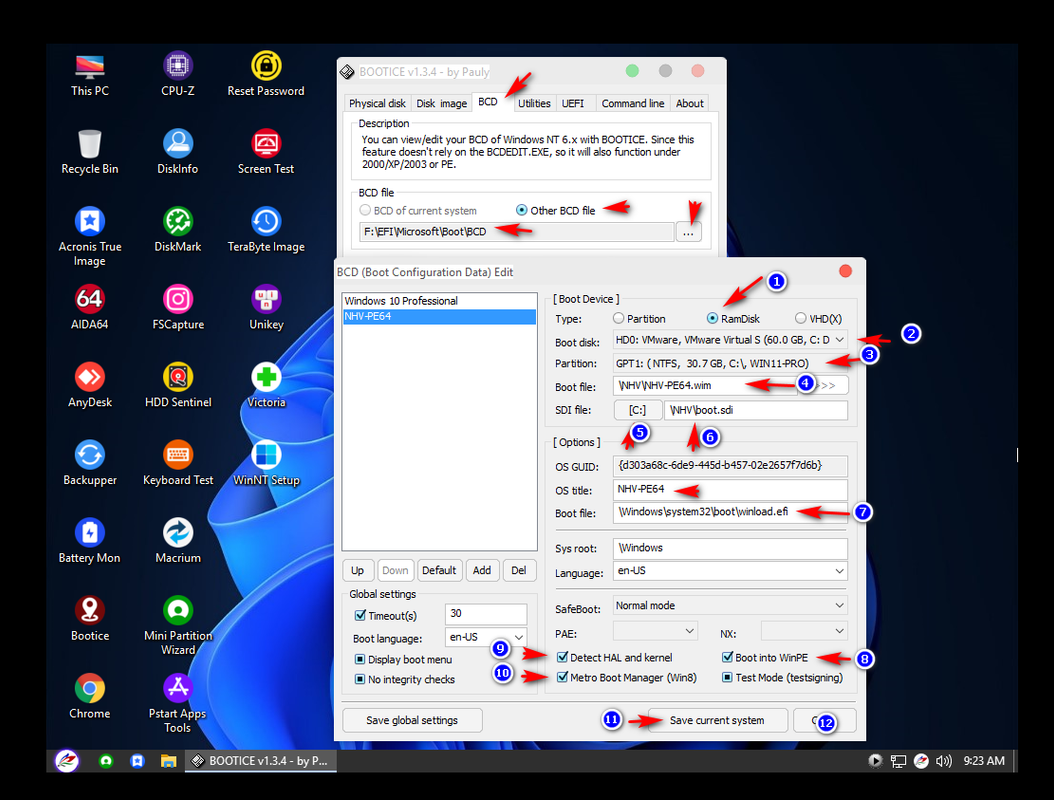Open Chrome desktop icon

(89, 697)
